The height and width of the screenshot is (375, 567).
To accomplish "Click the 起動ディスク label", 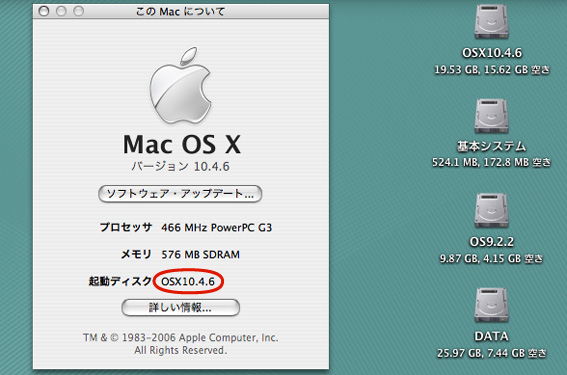I will (120, 281).
